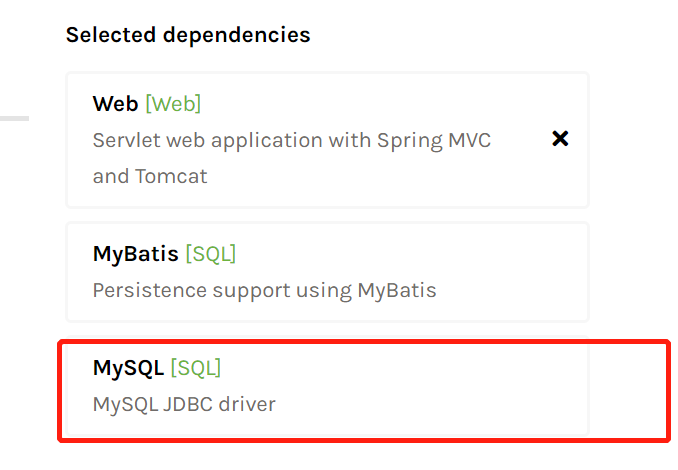
Task: Click "Persistence support using MyBatis" description
Action: (264, 290)
